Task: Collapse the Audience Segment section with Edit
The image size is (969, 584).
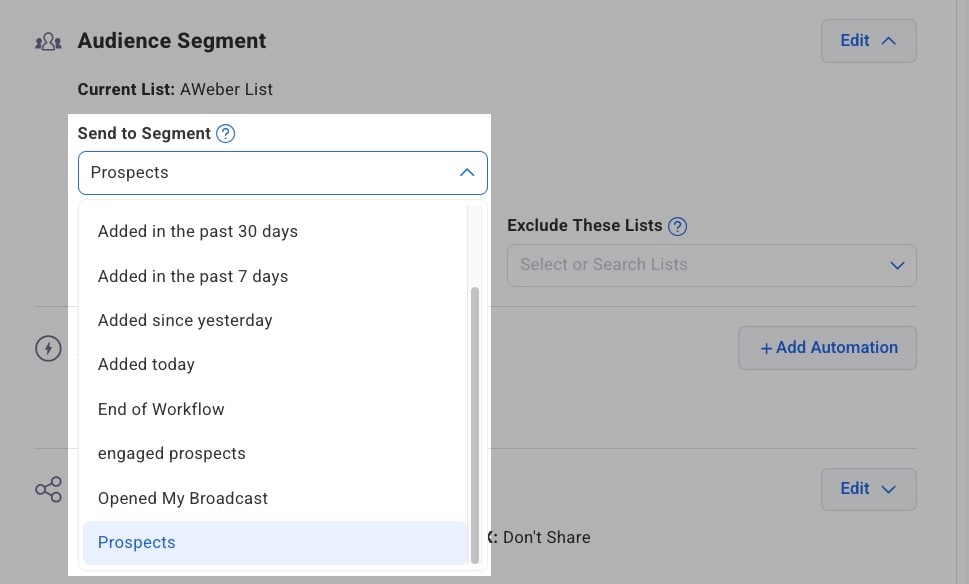Action: coord(868,41)
